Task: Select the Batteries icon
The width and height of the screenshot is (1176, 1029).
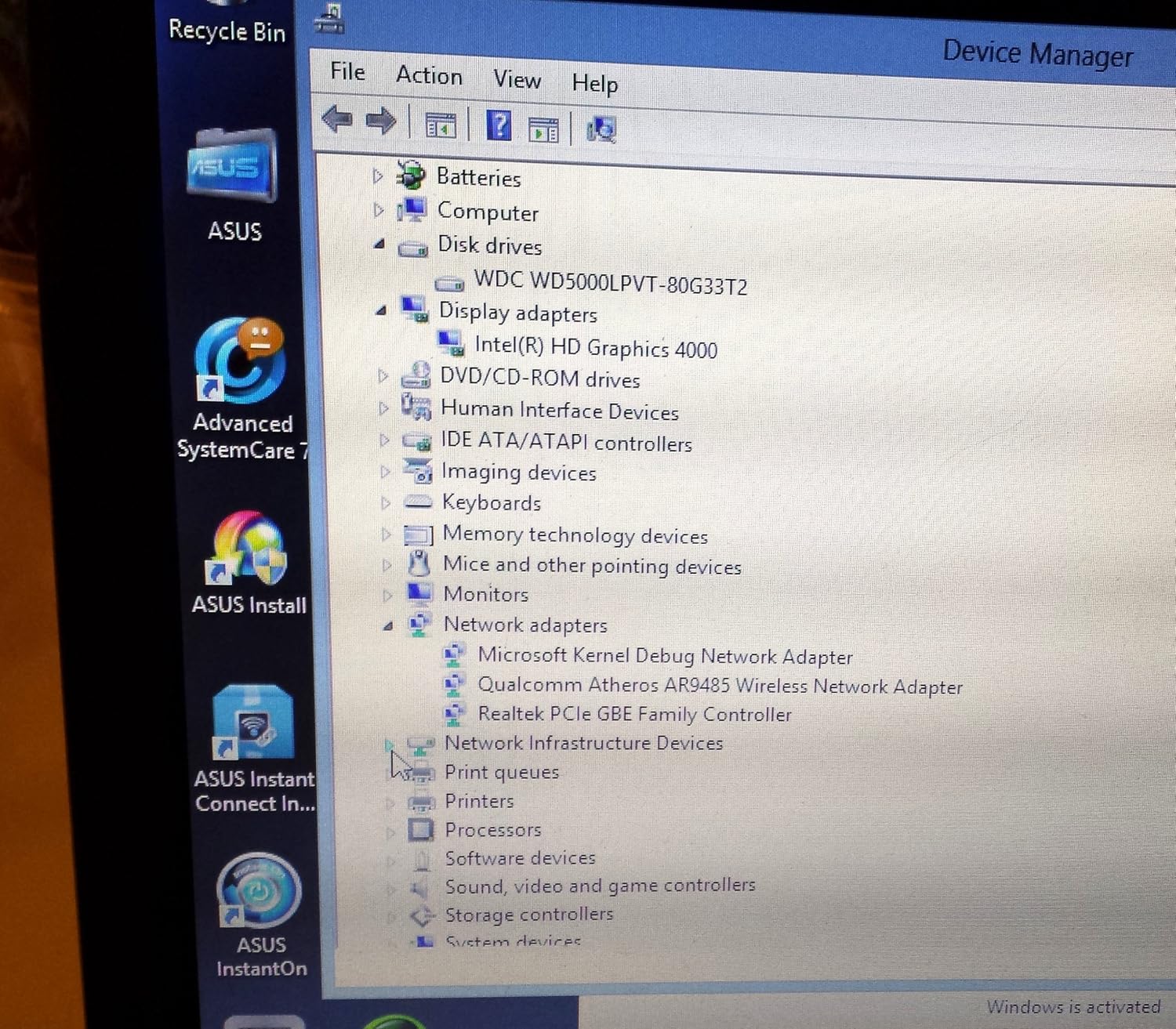Action: 412,175
